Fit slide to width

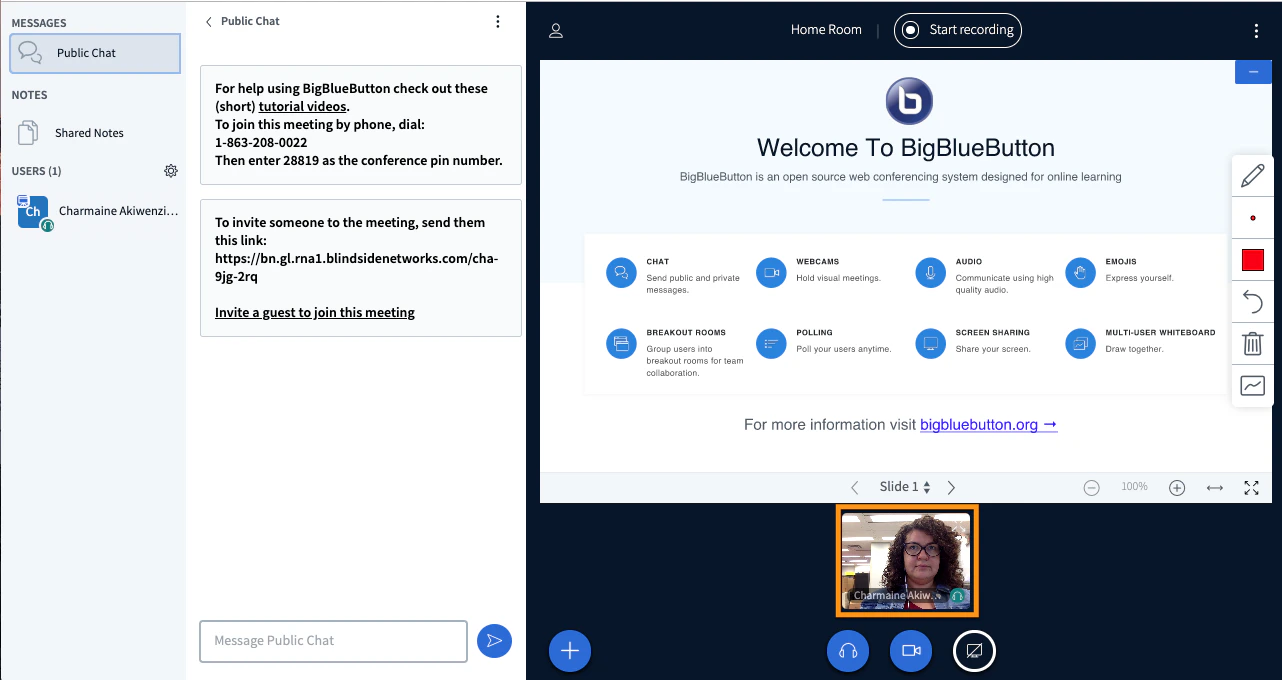1215,488
